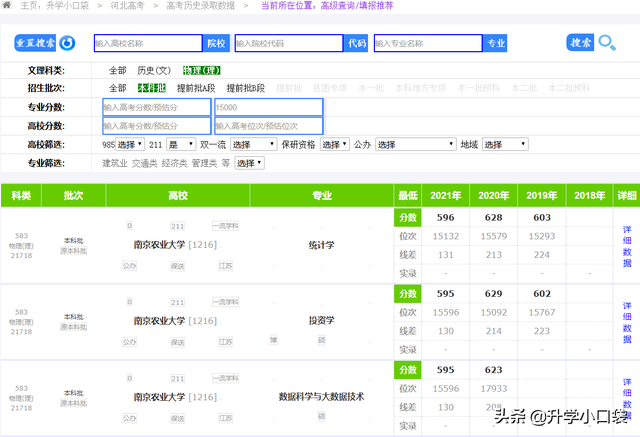640x437 pixels.
Task: Open the 保研资格 filter dropdown
Action: coord(335,144)
